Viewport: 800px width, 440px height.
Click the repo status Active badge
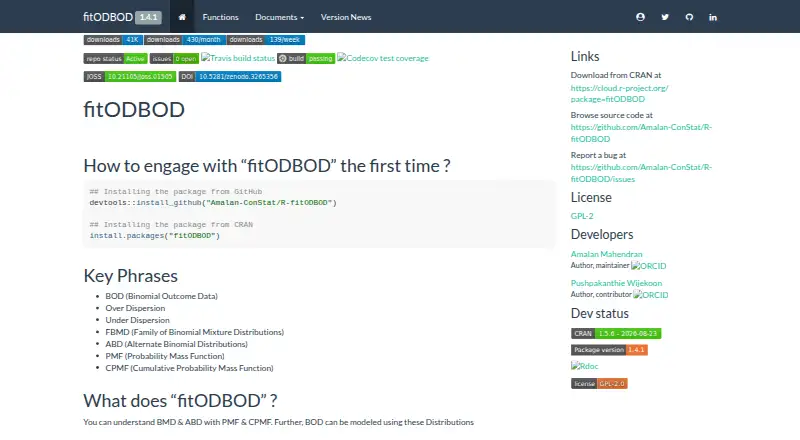coord(115,59)
